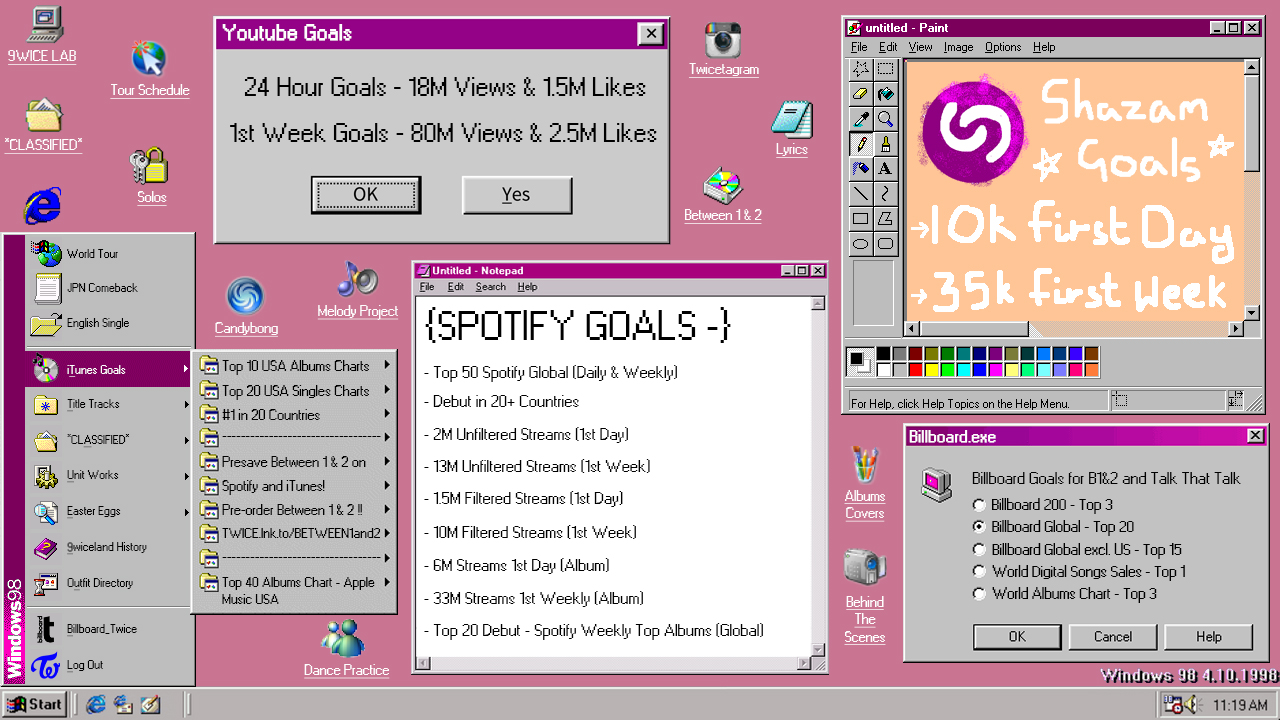Open the Options menu in Paint

[1003, 47]
